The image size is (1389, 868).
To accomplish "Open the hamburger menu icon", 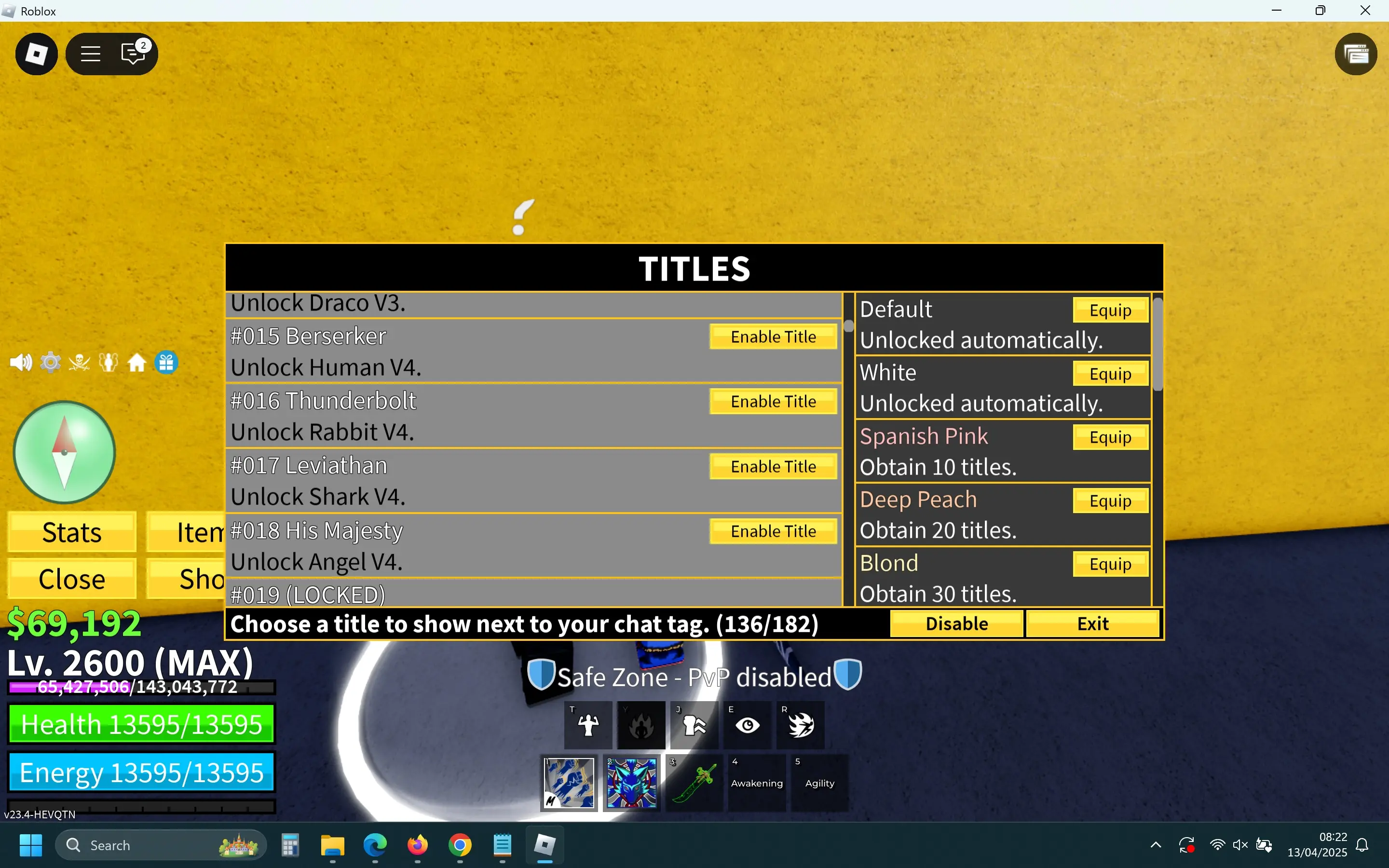I will (x=90, y=54).
